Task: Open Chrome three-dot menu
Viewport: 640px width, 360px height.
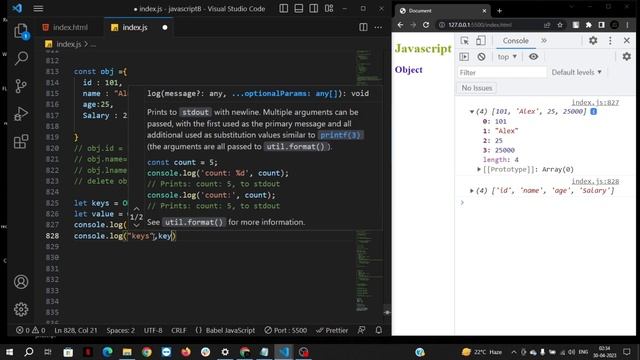Action: click(627, 25)
